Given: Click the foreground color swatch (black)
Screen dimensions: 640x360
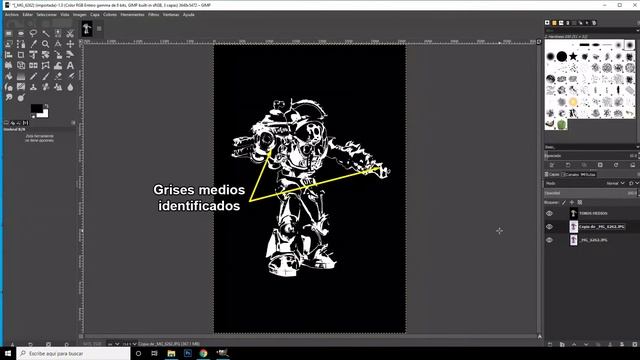Looking at the screenshot, I should pos(37,109).
